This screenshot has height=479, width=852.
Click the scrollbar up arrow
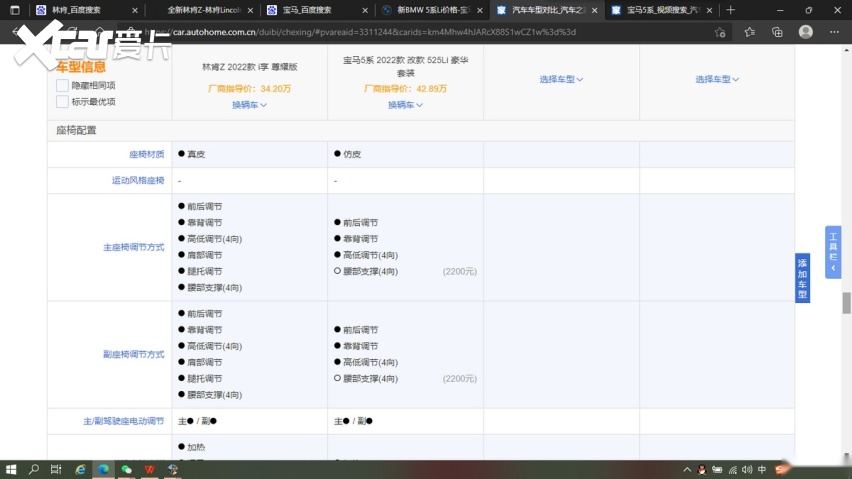tap(847, 50)
